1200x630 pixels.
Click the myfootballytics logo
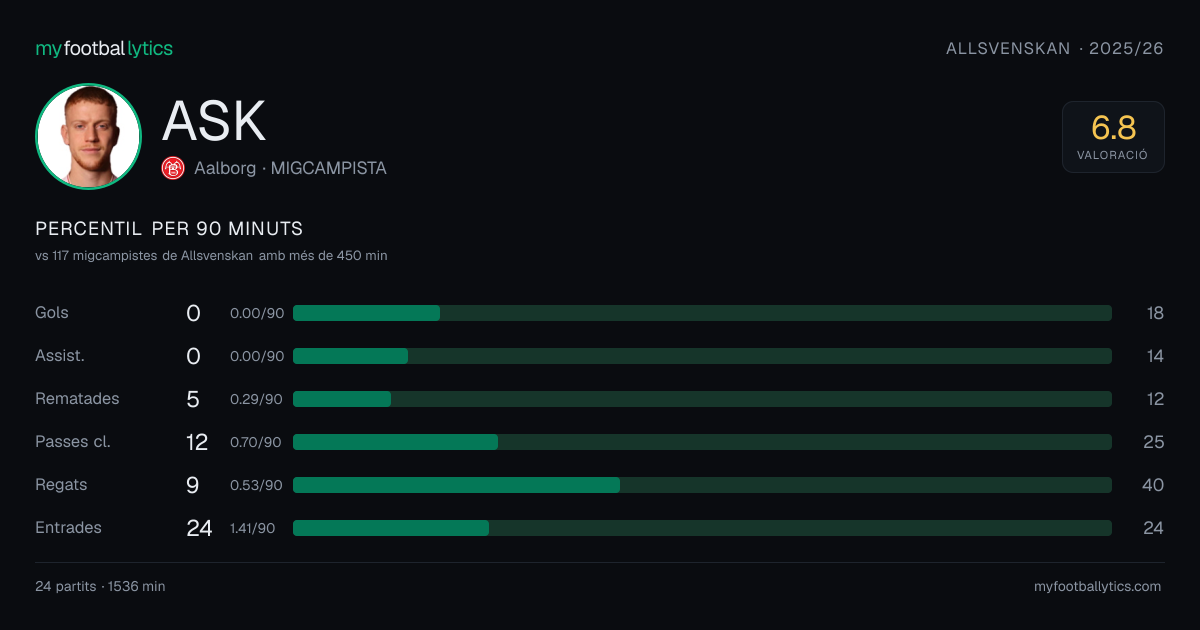[104, 48]
